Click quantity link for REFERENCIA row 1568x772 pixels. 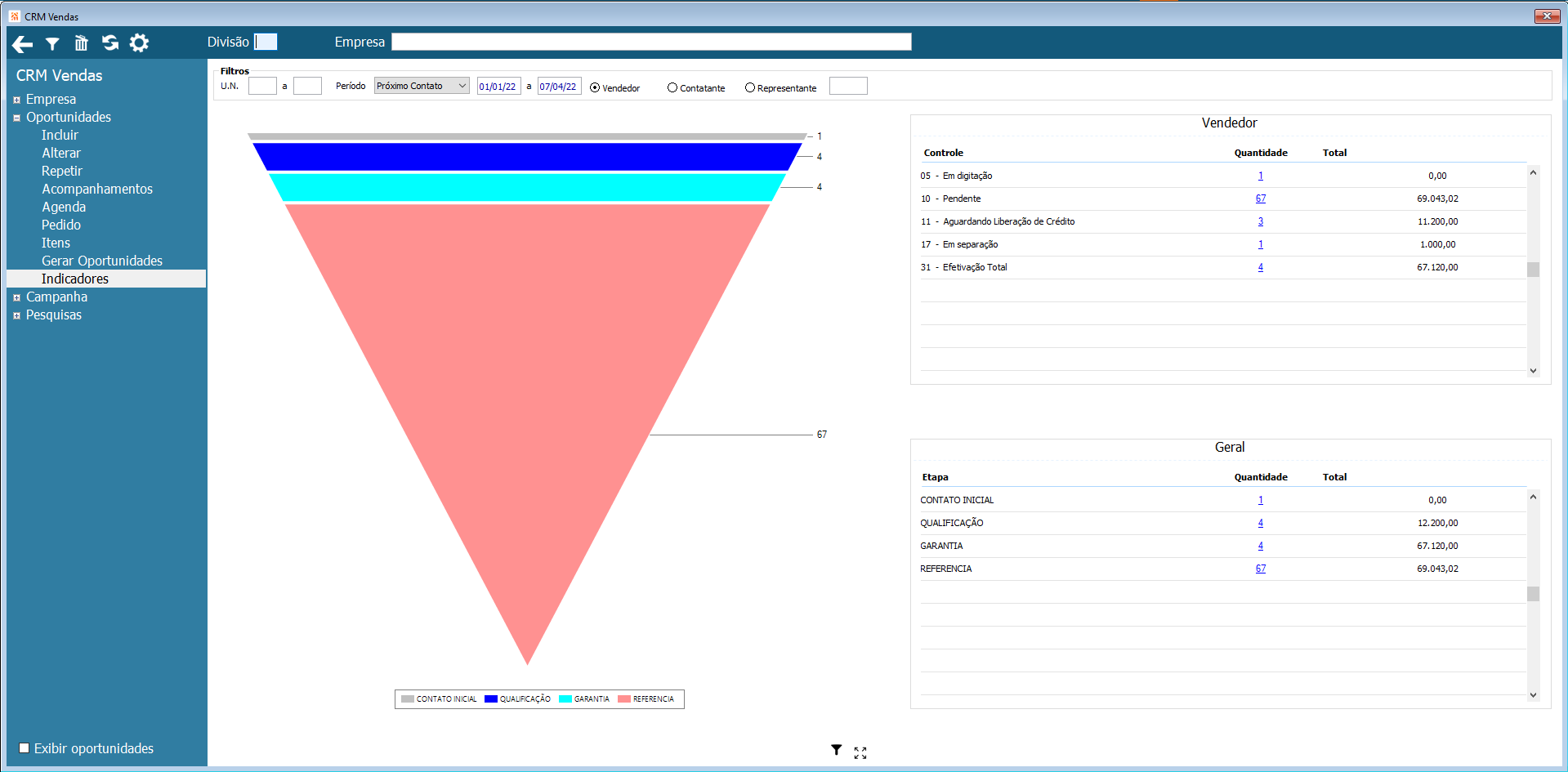click(x=1261, y=569)
